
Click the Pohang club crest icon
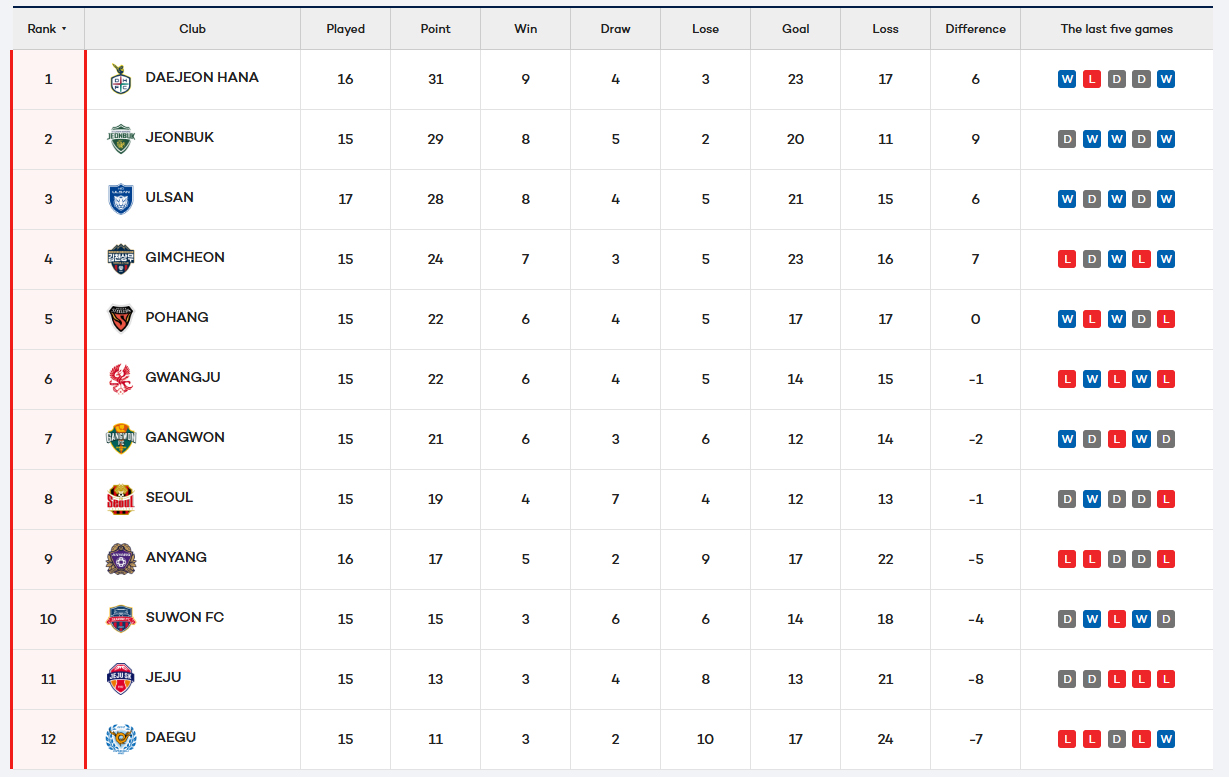tap(120, 319)
